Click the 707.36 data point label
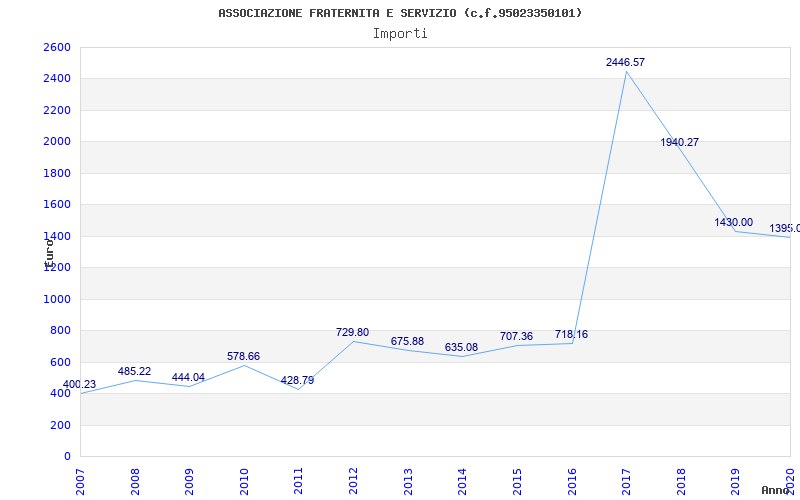This screenshot has width=800, height=500. point(516,336)
